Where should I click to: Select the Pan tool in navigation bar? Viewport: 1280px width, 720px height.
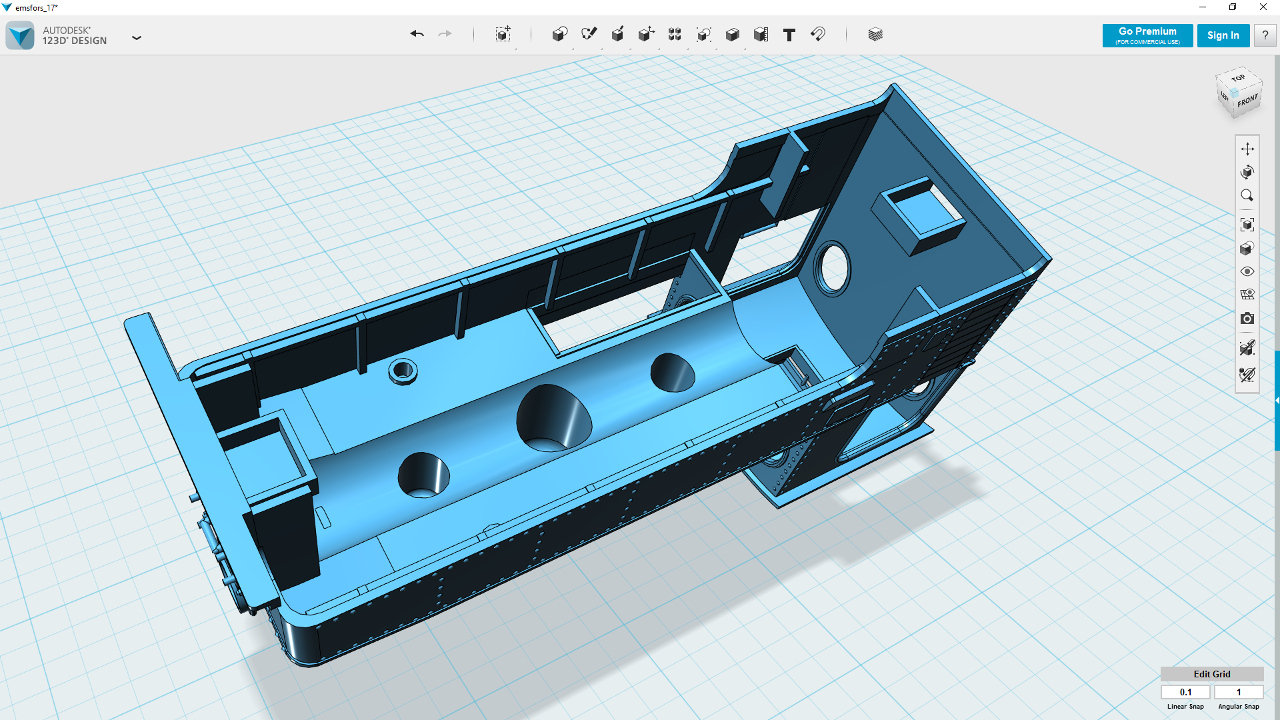coord(1247,149)
